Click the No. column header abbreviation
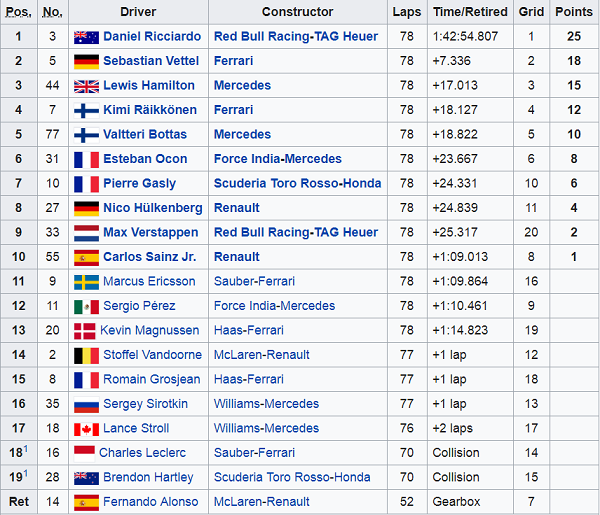 pyautogui.click(x=52, y=12)
